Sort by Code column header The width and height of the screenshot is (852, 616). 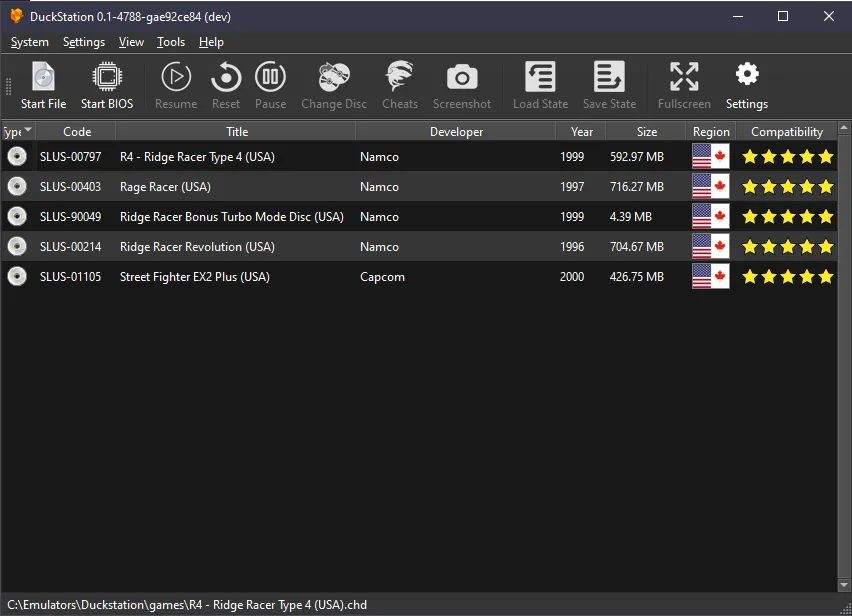77,131
